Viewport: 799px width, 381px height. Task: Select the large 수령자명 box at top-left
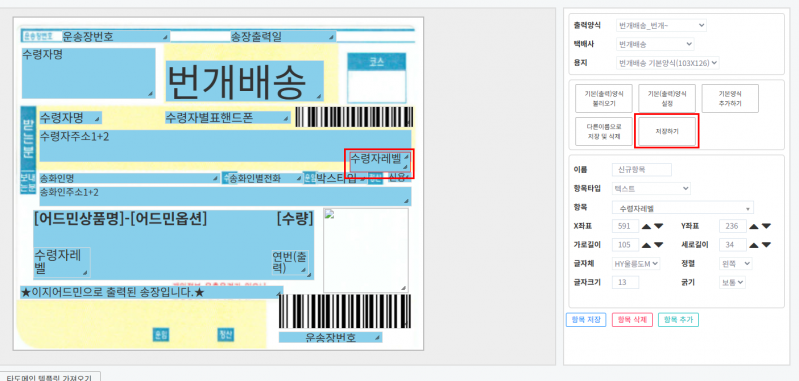click(88, 72)
